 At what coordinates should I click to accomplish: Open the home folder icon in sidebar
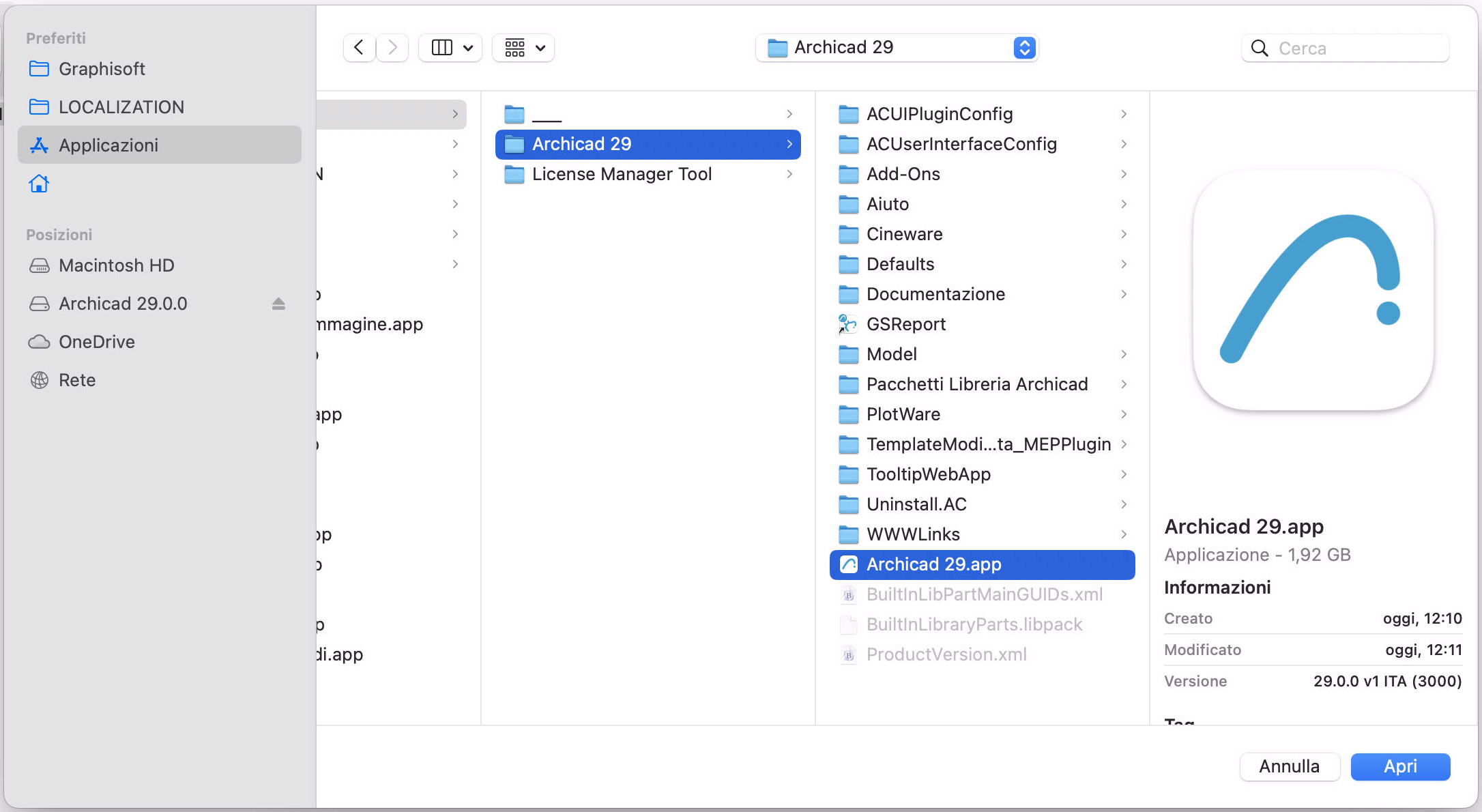(x=39, y=184)
